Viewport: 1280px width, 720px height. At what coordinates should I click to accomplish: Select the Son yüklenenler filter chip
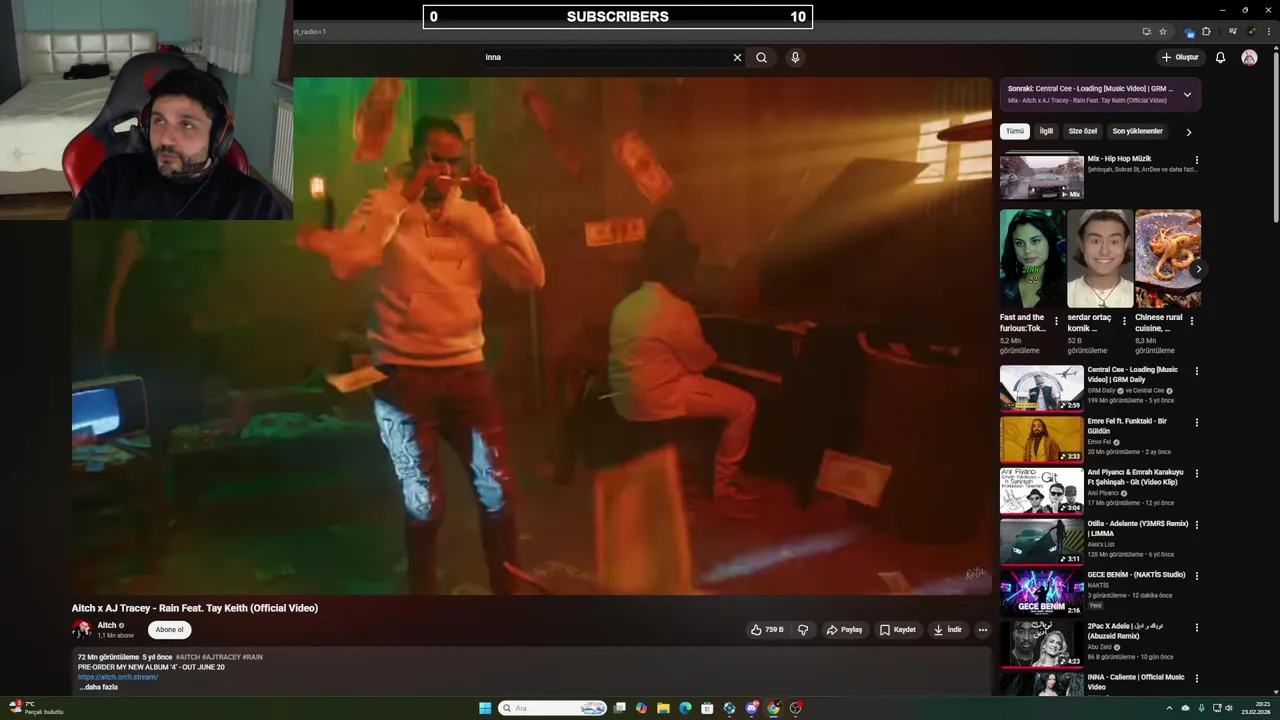tap(1138, 131)
